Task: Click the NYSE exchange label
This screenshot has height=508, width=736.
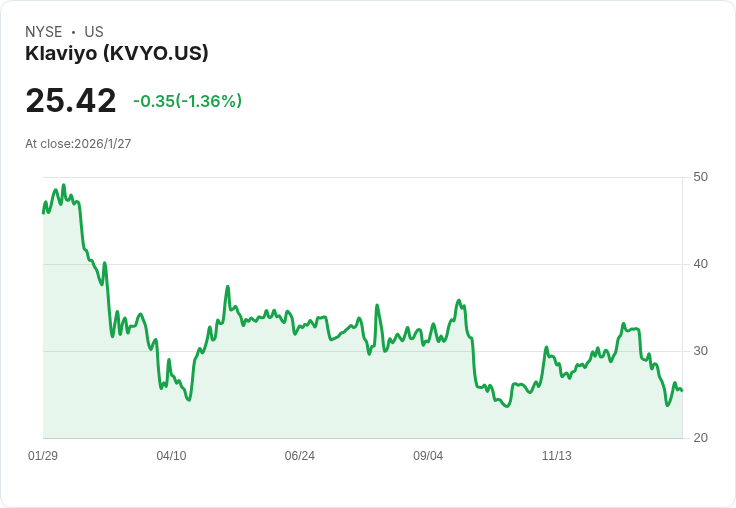Action: click(x=44, y=32)
